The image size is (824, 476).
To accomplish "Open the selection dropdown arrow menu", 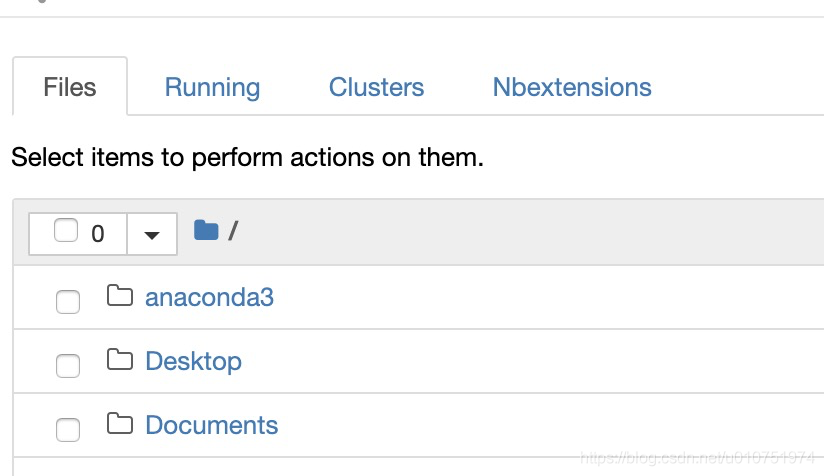I will (152, 234).
